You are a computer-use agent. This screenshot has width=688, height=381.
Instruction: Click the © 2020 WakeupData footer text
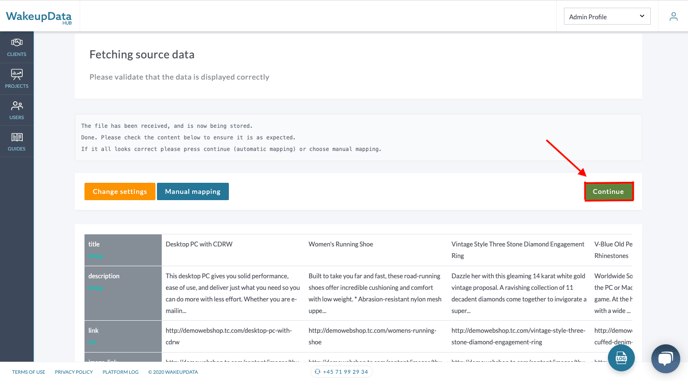pos(173,372)
